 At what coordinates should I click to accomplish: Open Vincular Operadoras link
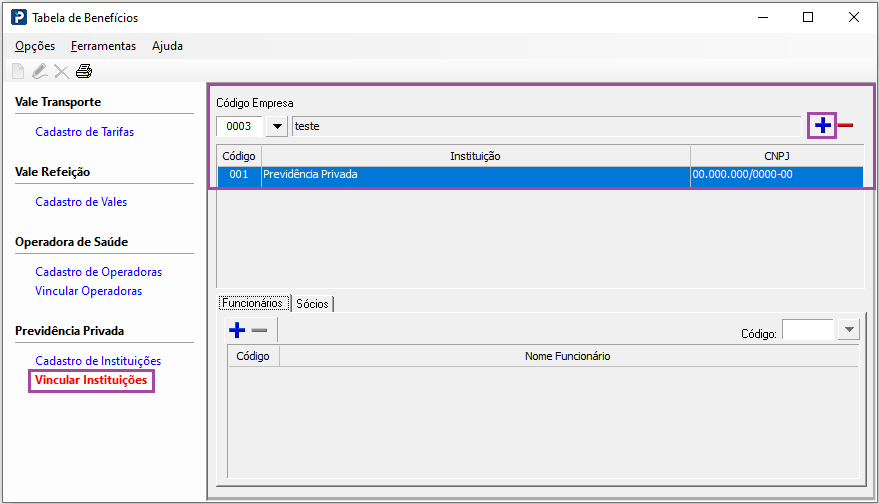point(89,291)
